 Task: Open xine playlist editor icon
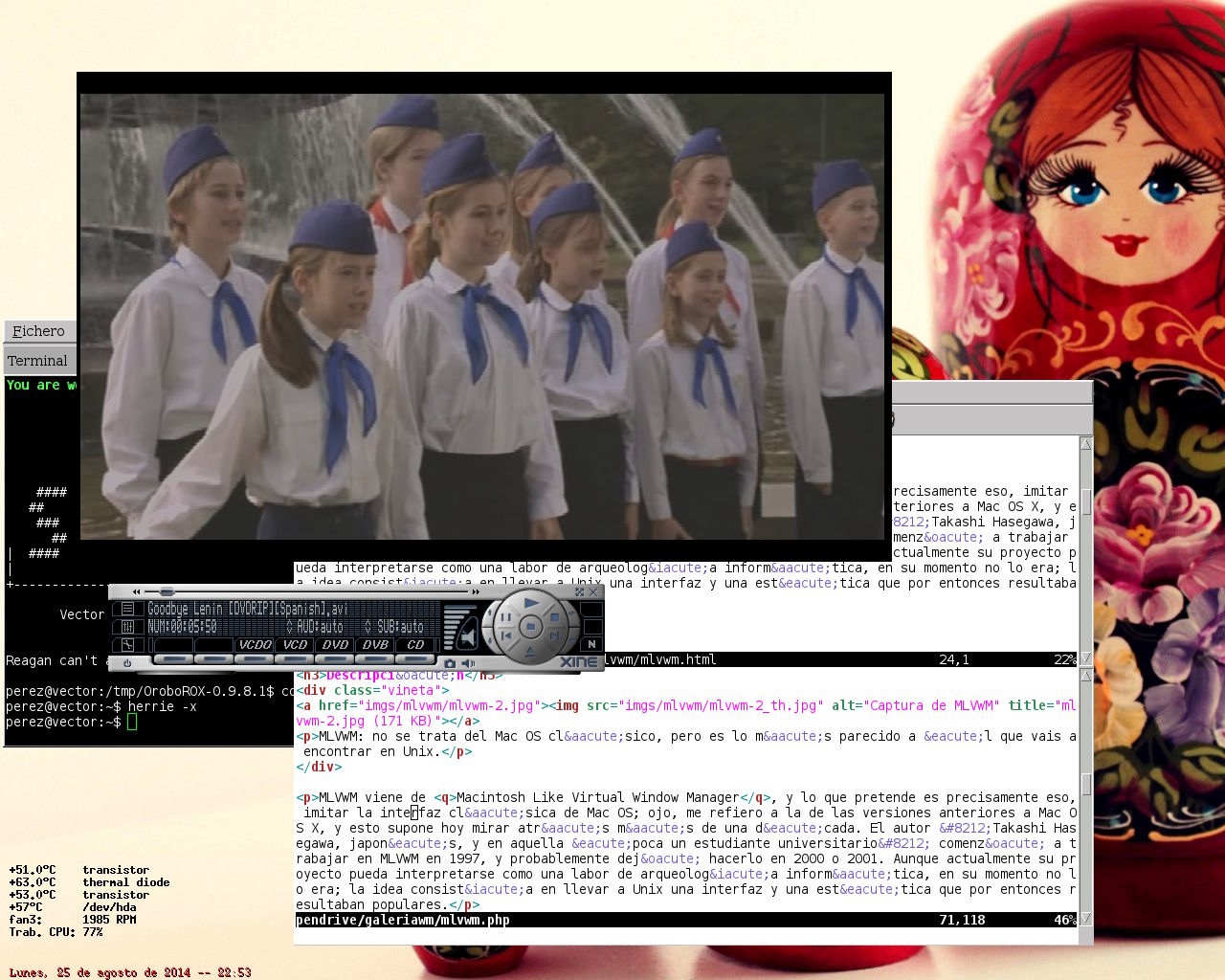pyautogui.click(x=127, y=609)
